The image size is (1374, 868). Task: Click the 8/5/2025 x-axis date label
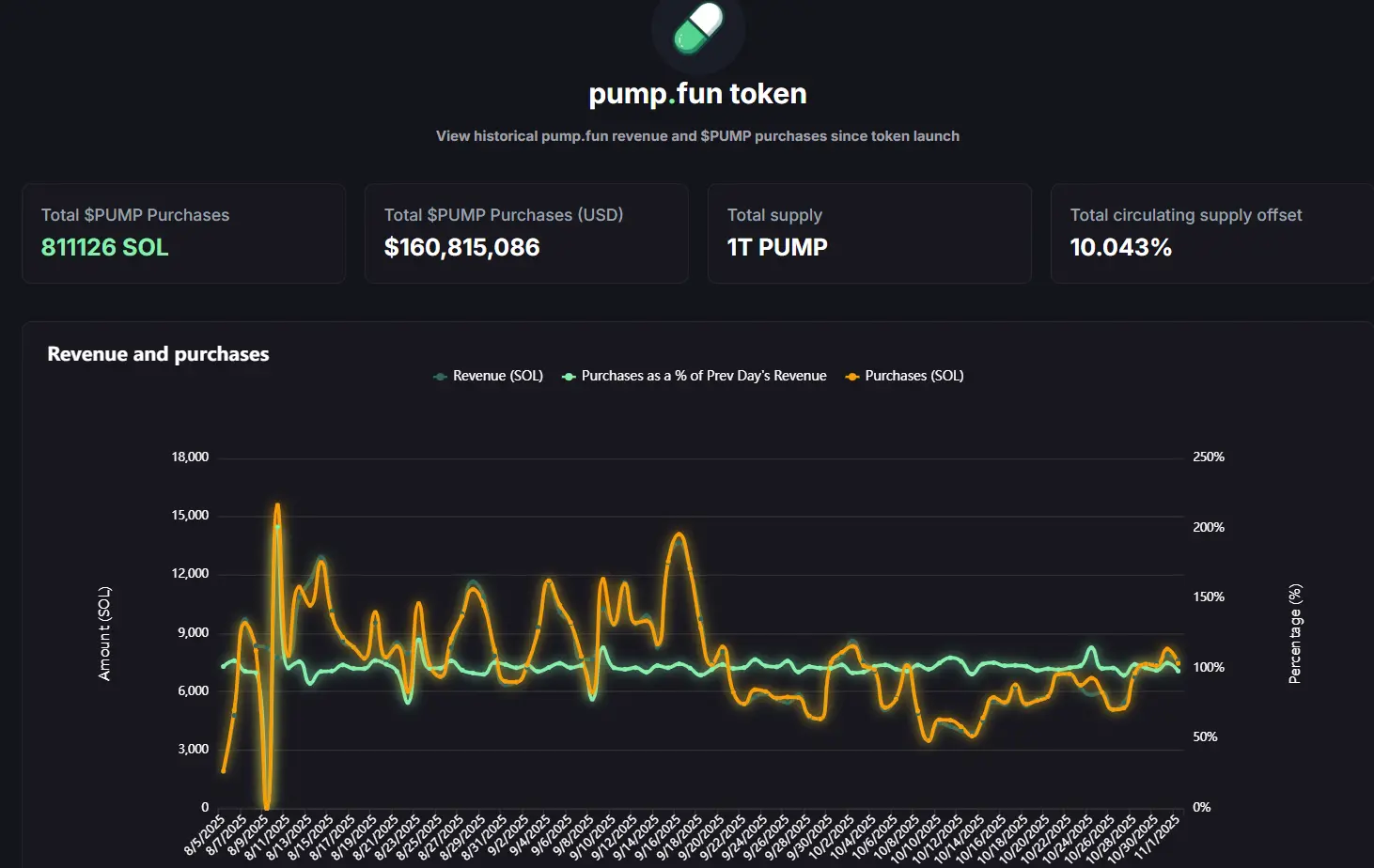coord(206,833)
